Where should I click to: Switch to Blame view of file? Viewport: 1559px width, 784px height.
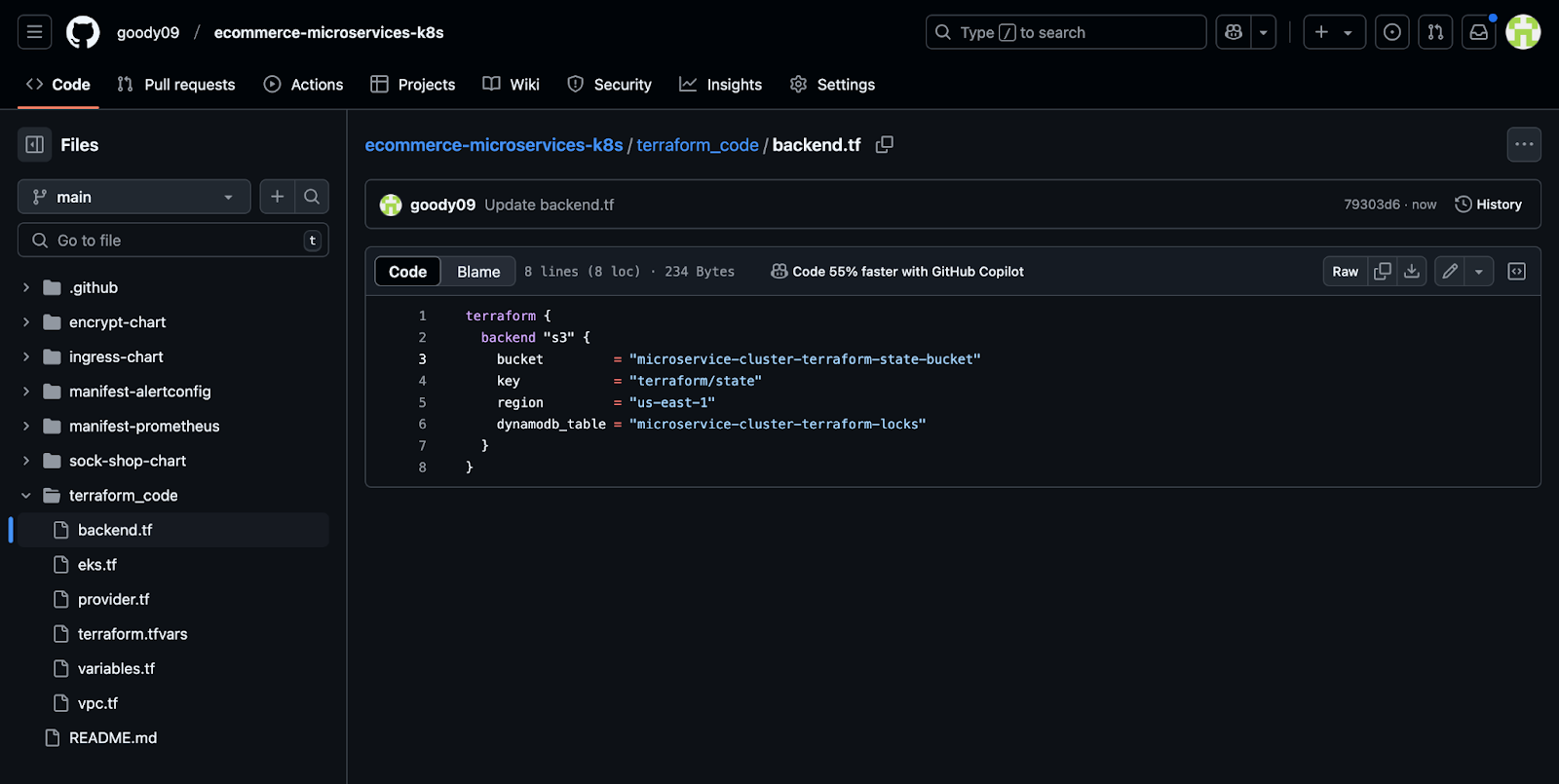pyautogui.click(x=478, y=272)
